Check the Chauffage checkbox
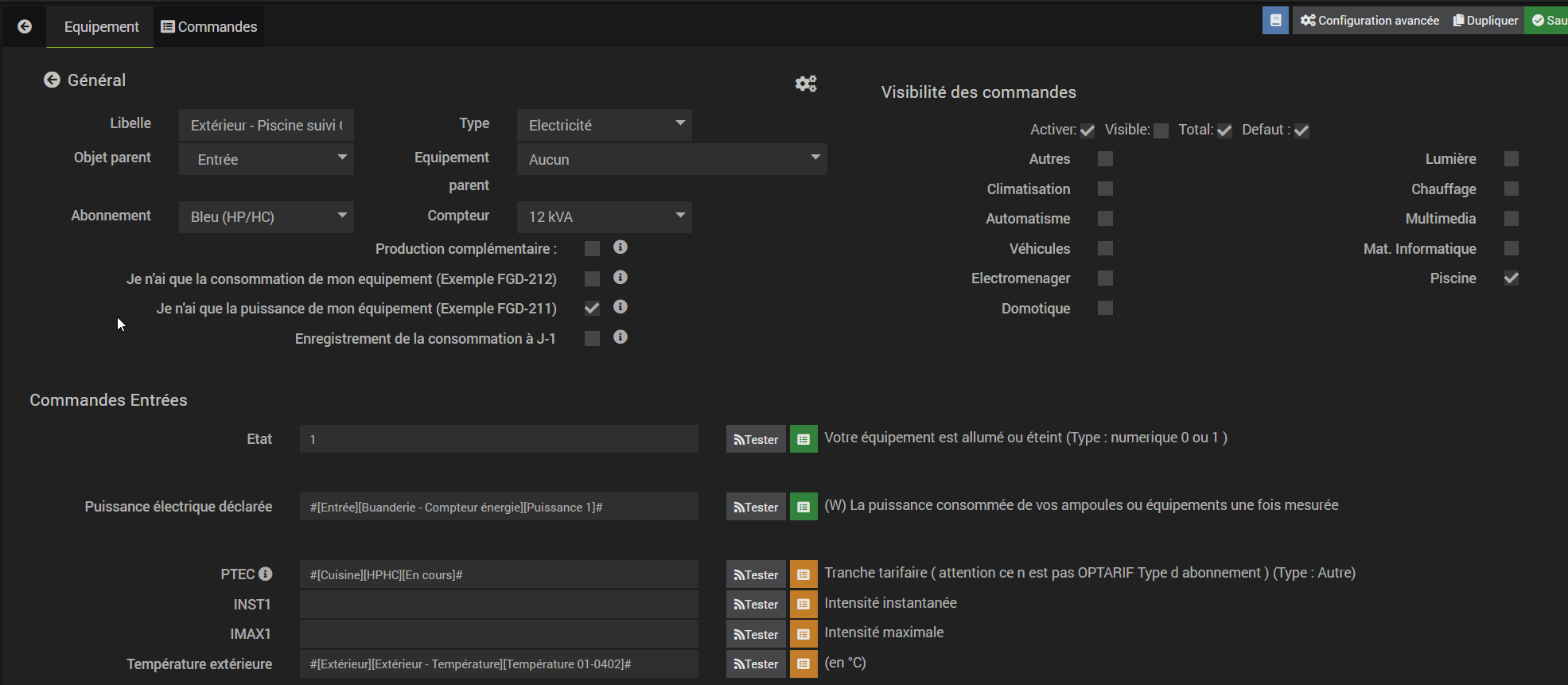Viewport: 1568px width, 685px height. pyautogui.click(x=1512, y=189)
